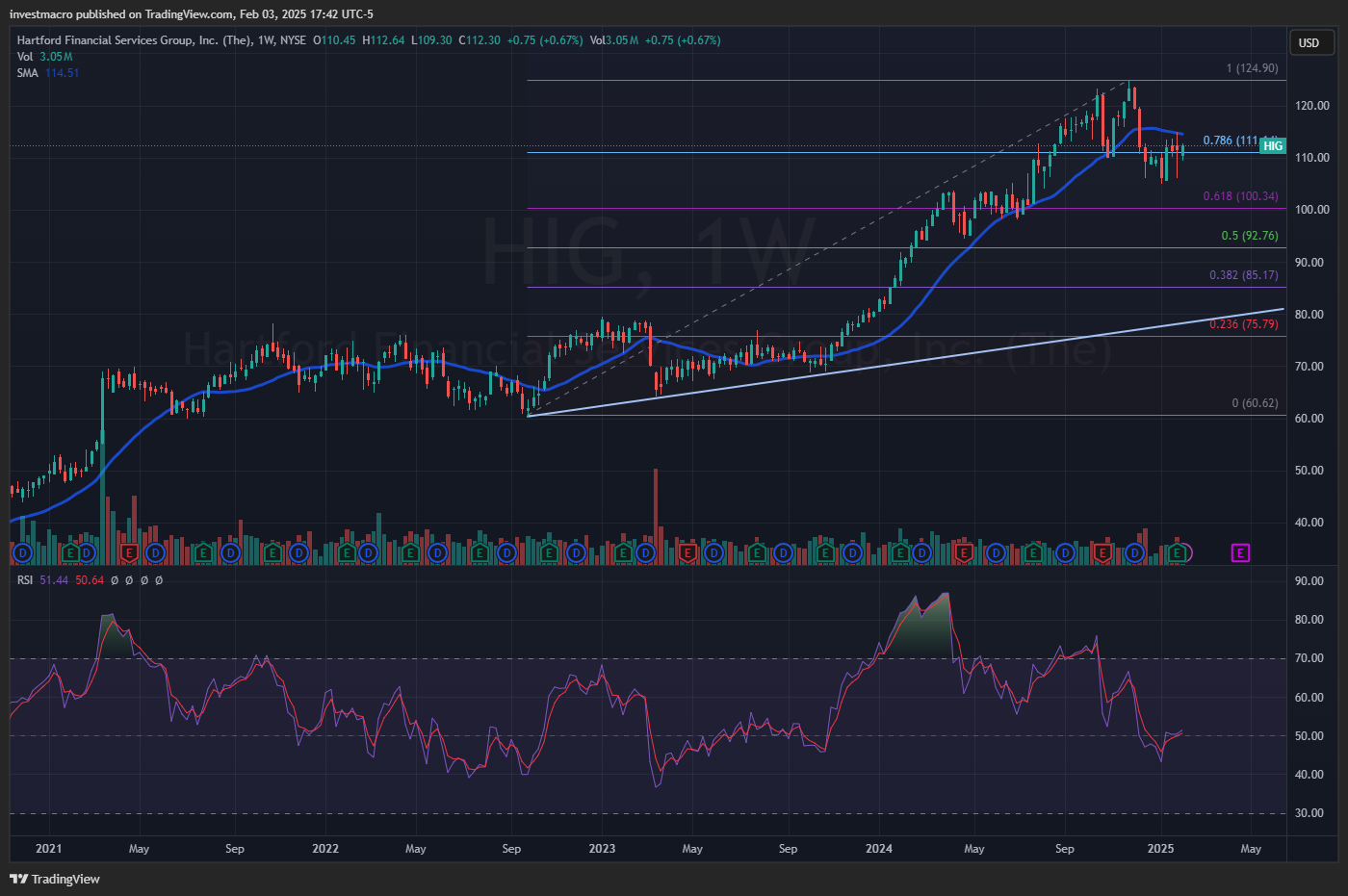Open the investmacro published on TradingView header

[191, 14]
